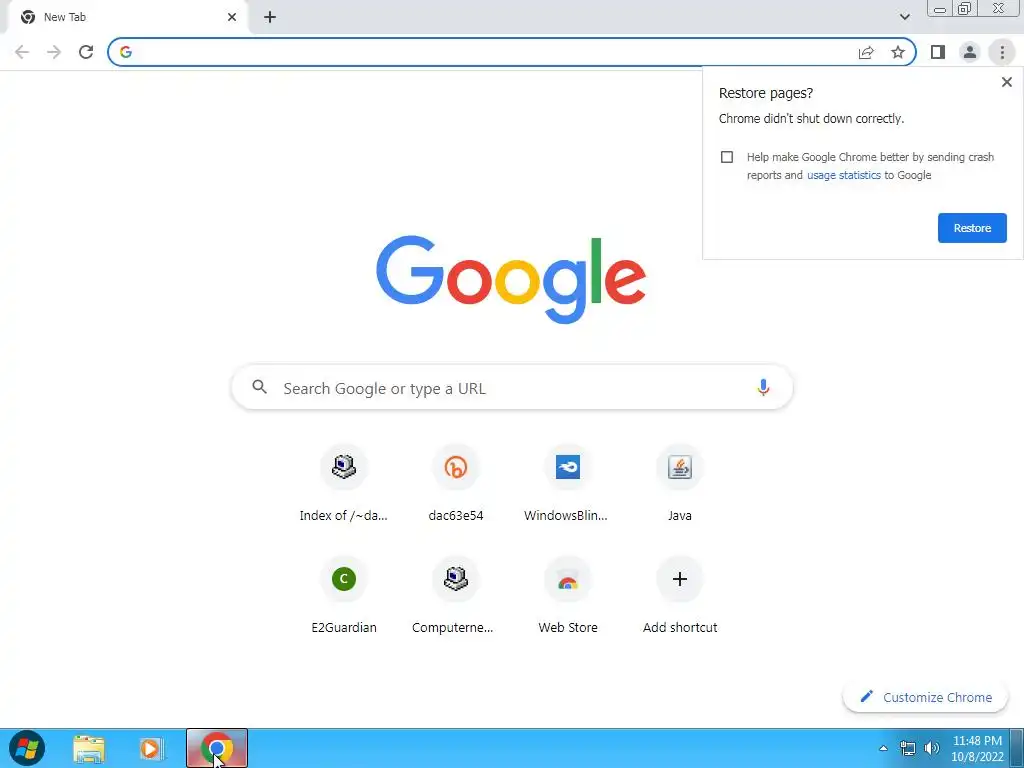Enable sending crash reports checkbox

727,157
